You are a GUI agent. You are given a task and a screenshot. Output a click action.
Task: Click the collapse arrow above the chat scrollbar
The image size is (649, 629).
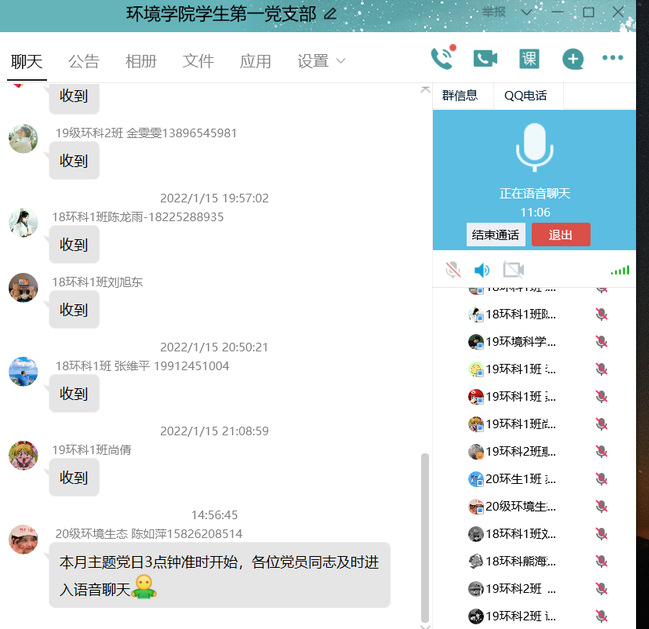click(425, 89)
